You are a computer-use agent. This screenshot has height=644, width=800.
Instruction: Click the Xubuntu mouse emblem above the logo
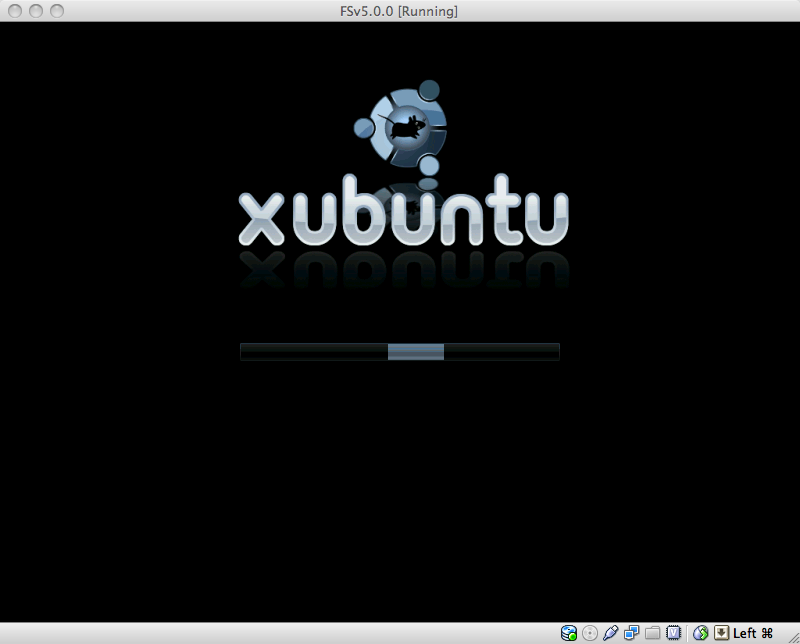tap(403, 128)
